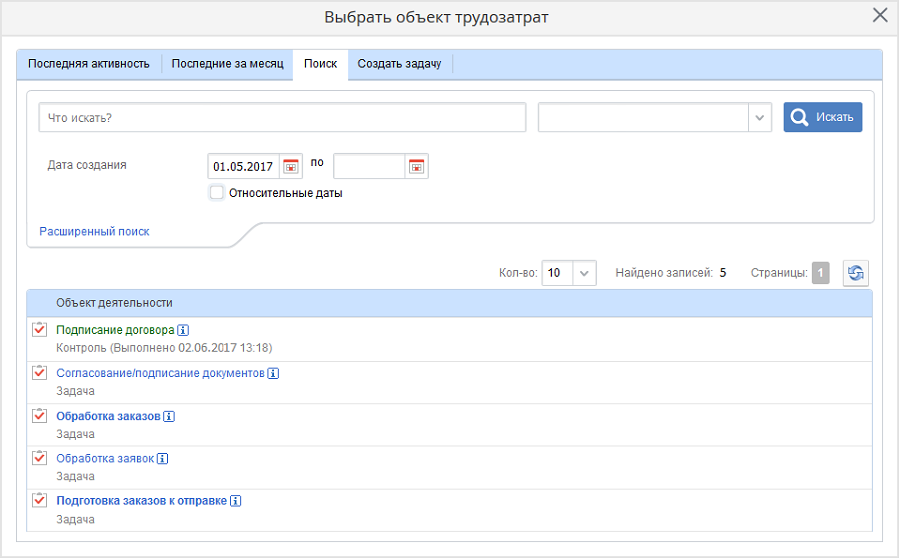Click info icon beside Согласование/подписание документов
This screenshot has height=559, width=900.
click(x=273, y=373)
